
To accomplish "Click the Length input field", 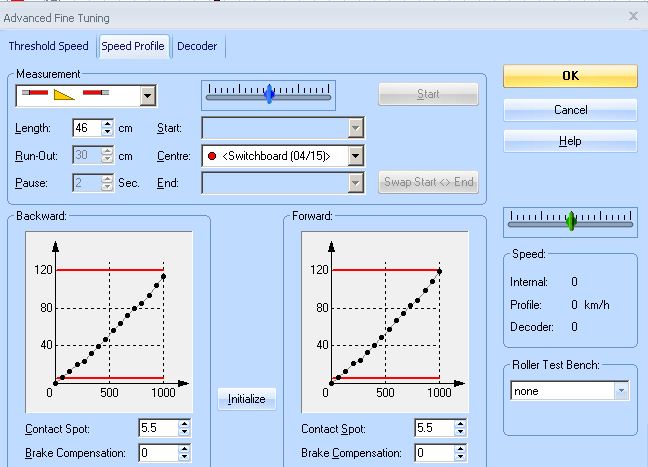I will pyautogui.click(x=87, y=128).
